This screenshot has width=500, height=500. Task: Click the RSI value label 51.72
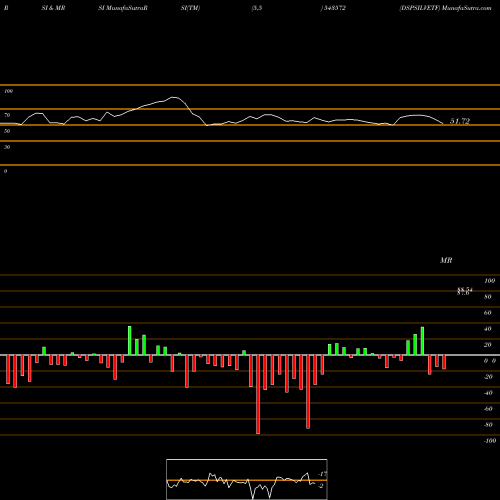pos(460,121)
